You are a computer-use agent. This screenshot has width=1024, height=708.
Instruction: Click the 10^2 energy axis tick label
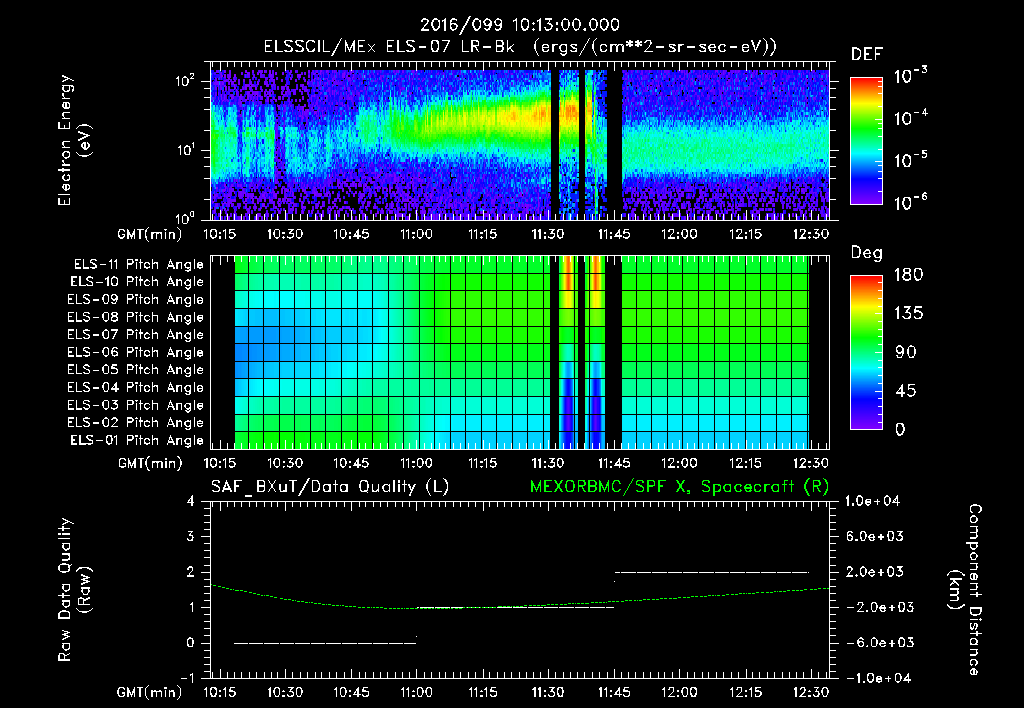[185, 81]
